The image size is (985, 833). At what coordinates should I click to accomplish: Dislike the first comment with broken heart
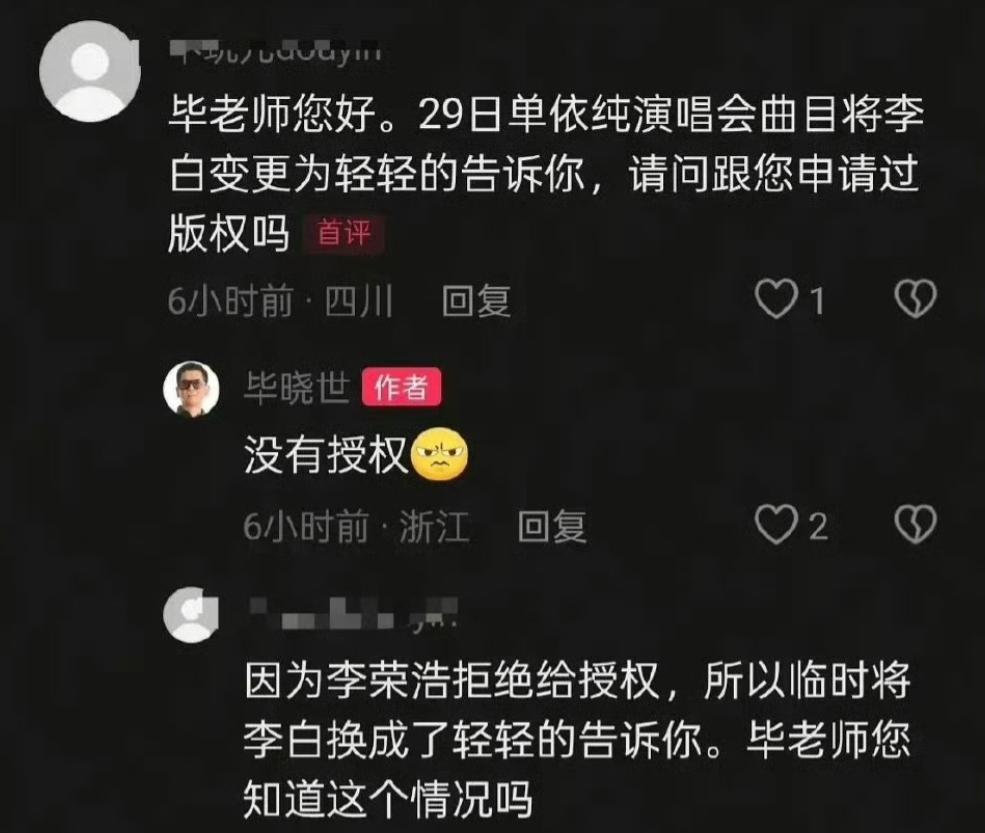(915, 298)
